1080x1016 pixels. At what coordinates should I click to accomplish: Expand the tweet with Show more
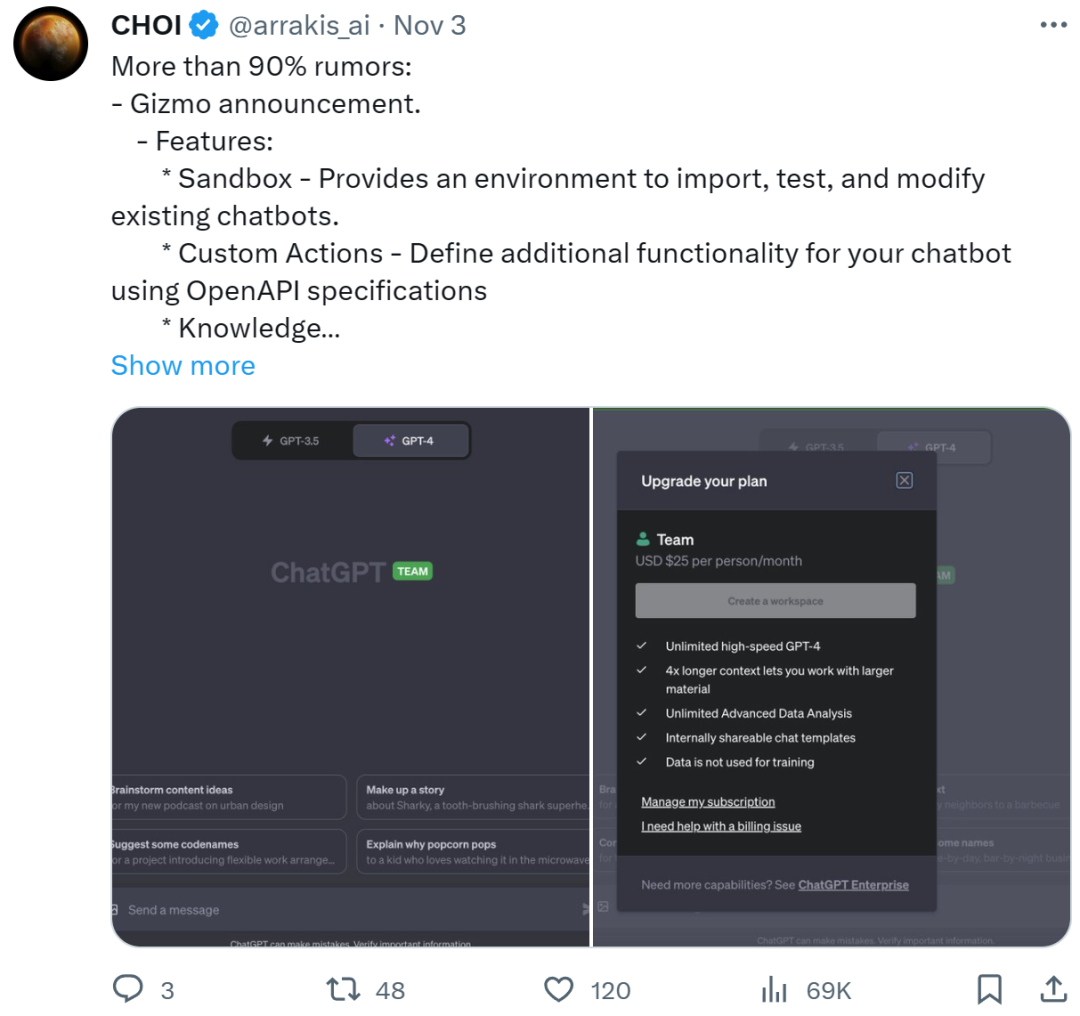(x=183, y=365)
